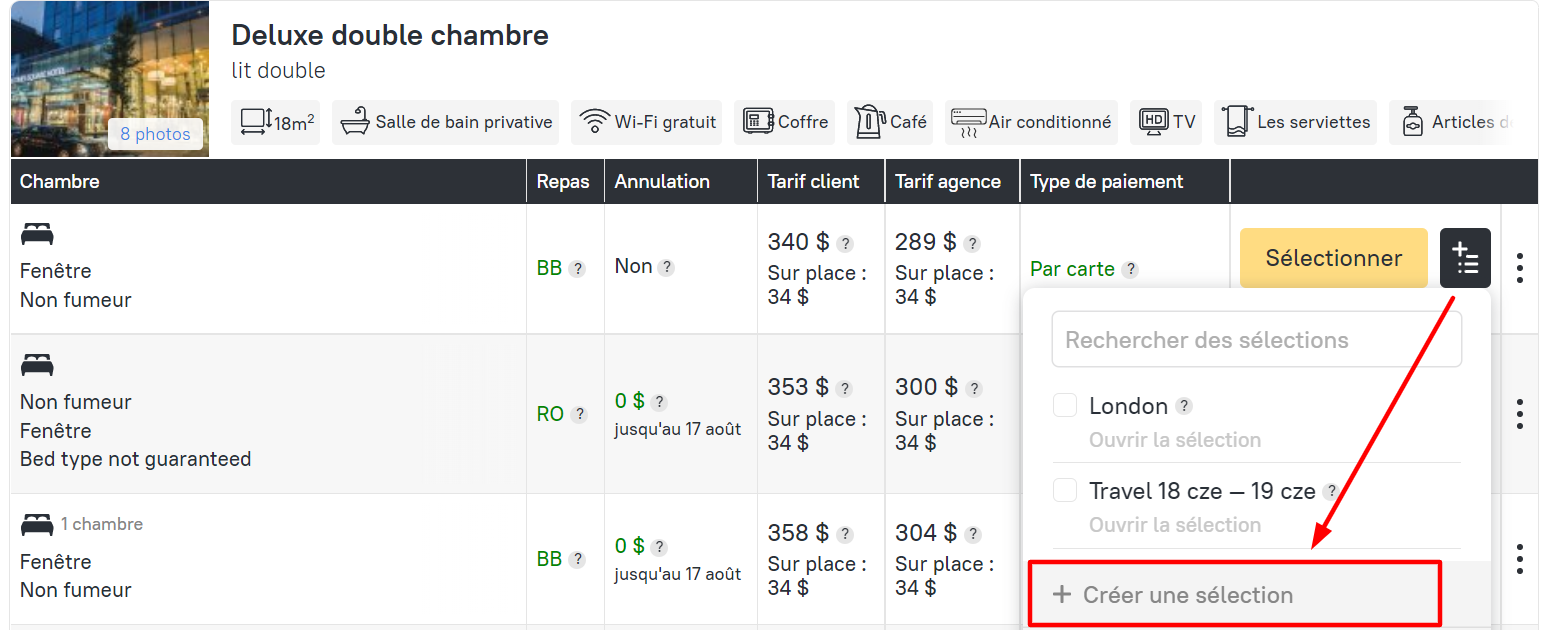Click the add-to-selection list icon
Viewport: 1546px width, 630px height.
point(1465,258)
